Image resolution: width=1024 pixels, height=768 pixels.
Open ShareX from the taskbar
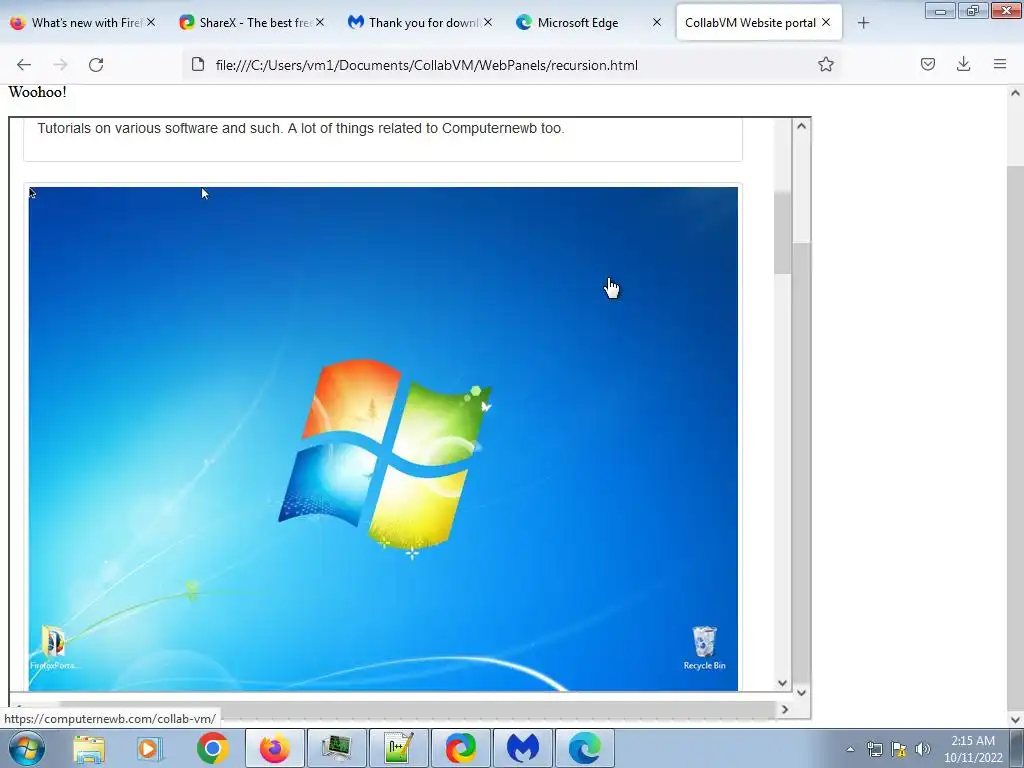coord(461,748)
